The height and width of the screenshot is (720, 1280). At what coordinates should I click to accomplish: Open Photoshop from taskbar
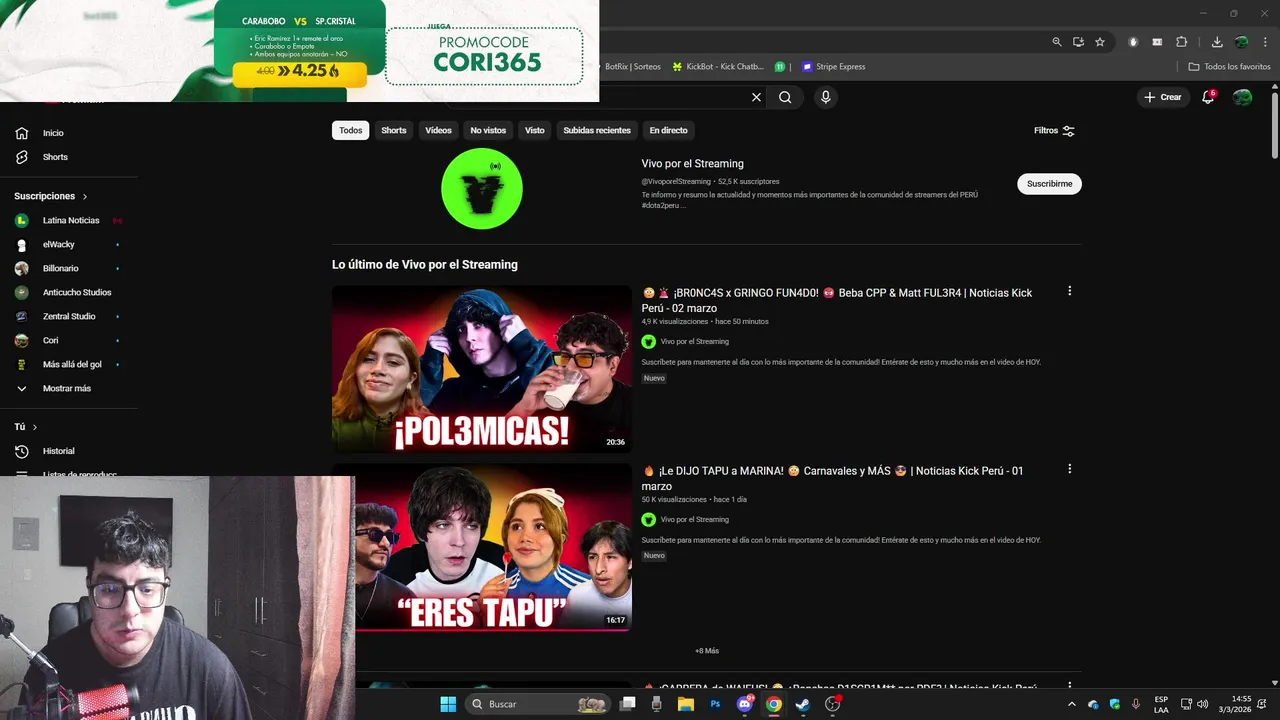[715, 704]
